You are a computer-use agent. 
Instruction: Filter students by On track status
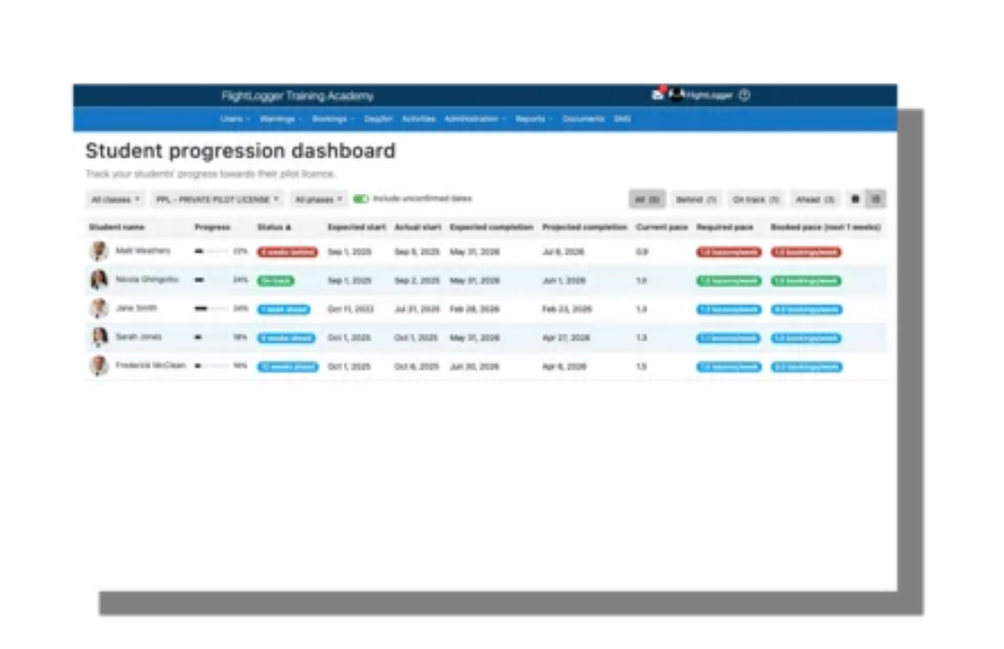756,200
